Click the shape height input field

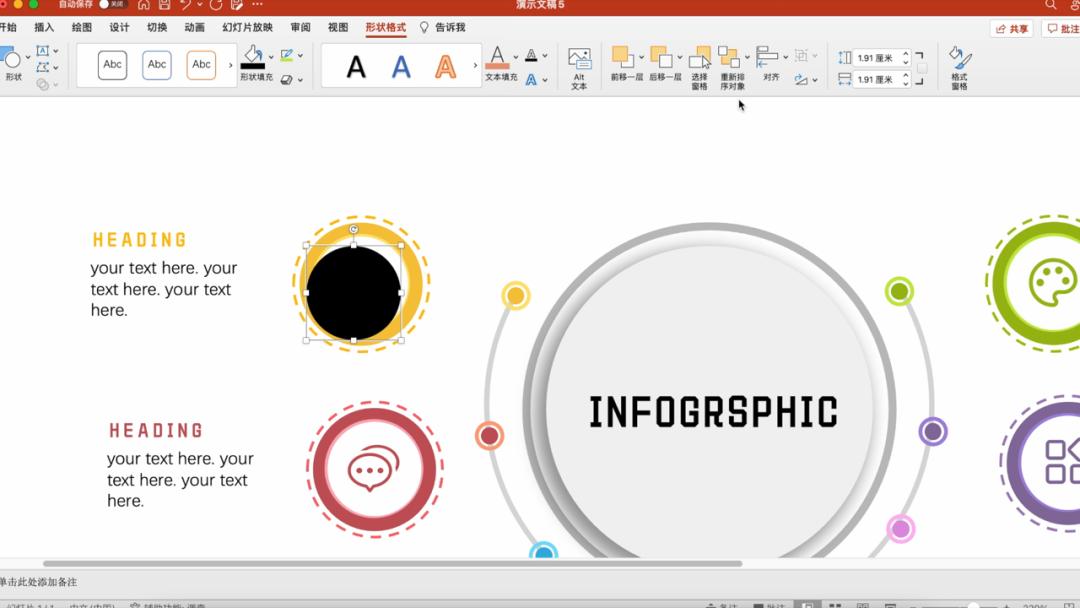(x=876, y=58)
